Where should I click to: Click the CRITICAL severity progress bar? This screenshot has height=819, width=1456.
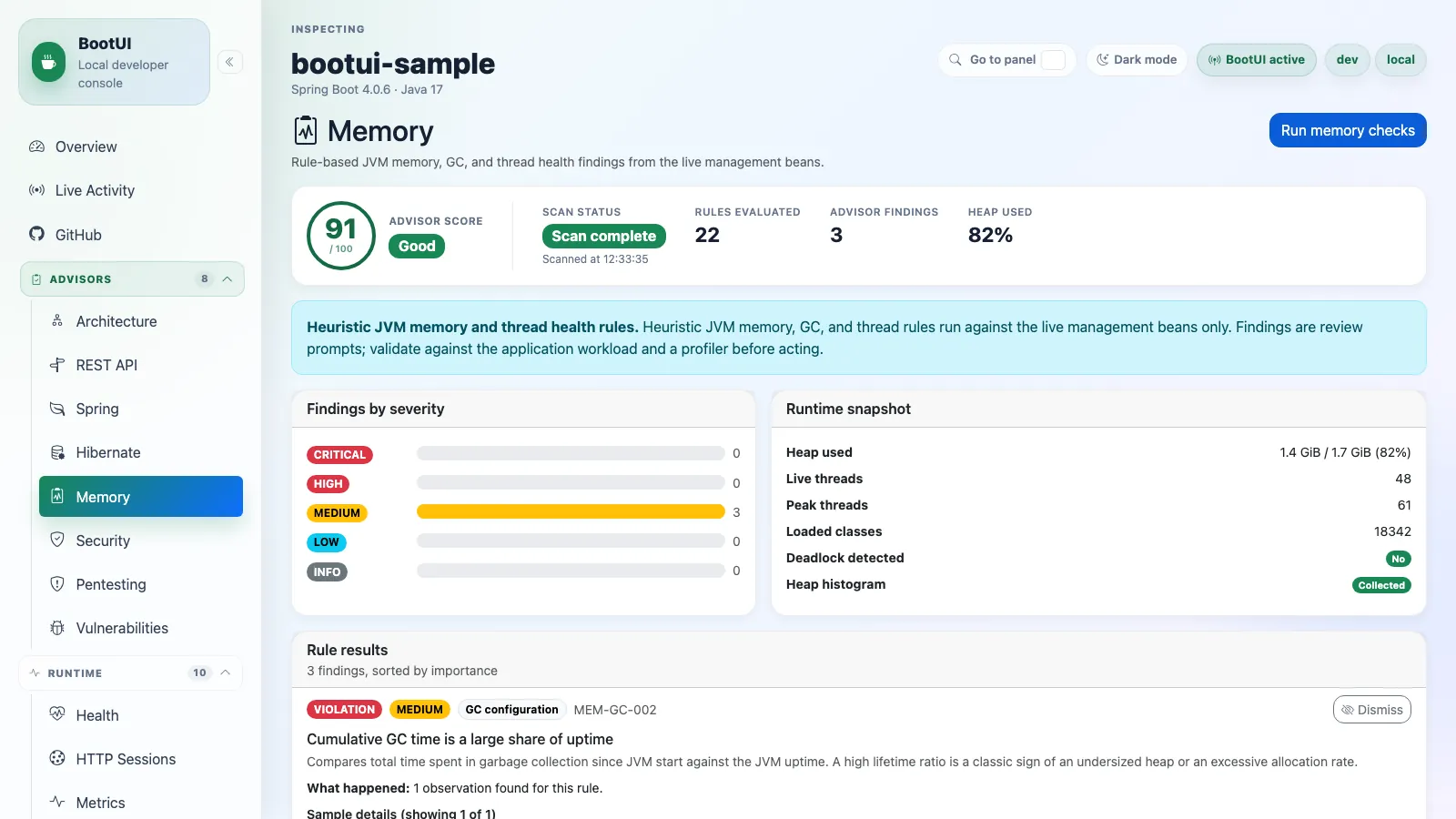click(x=571, y=453)
